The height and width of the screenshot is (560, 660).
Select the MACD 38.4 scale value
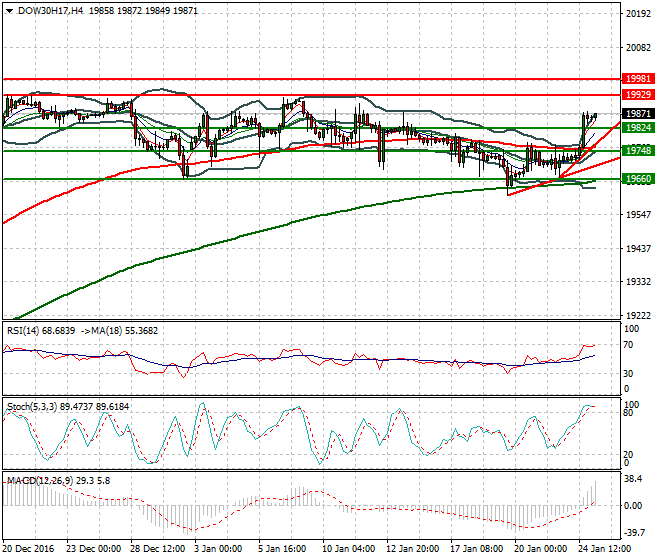(x=633, y=479)
